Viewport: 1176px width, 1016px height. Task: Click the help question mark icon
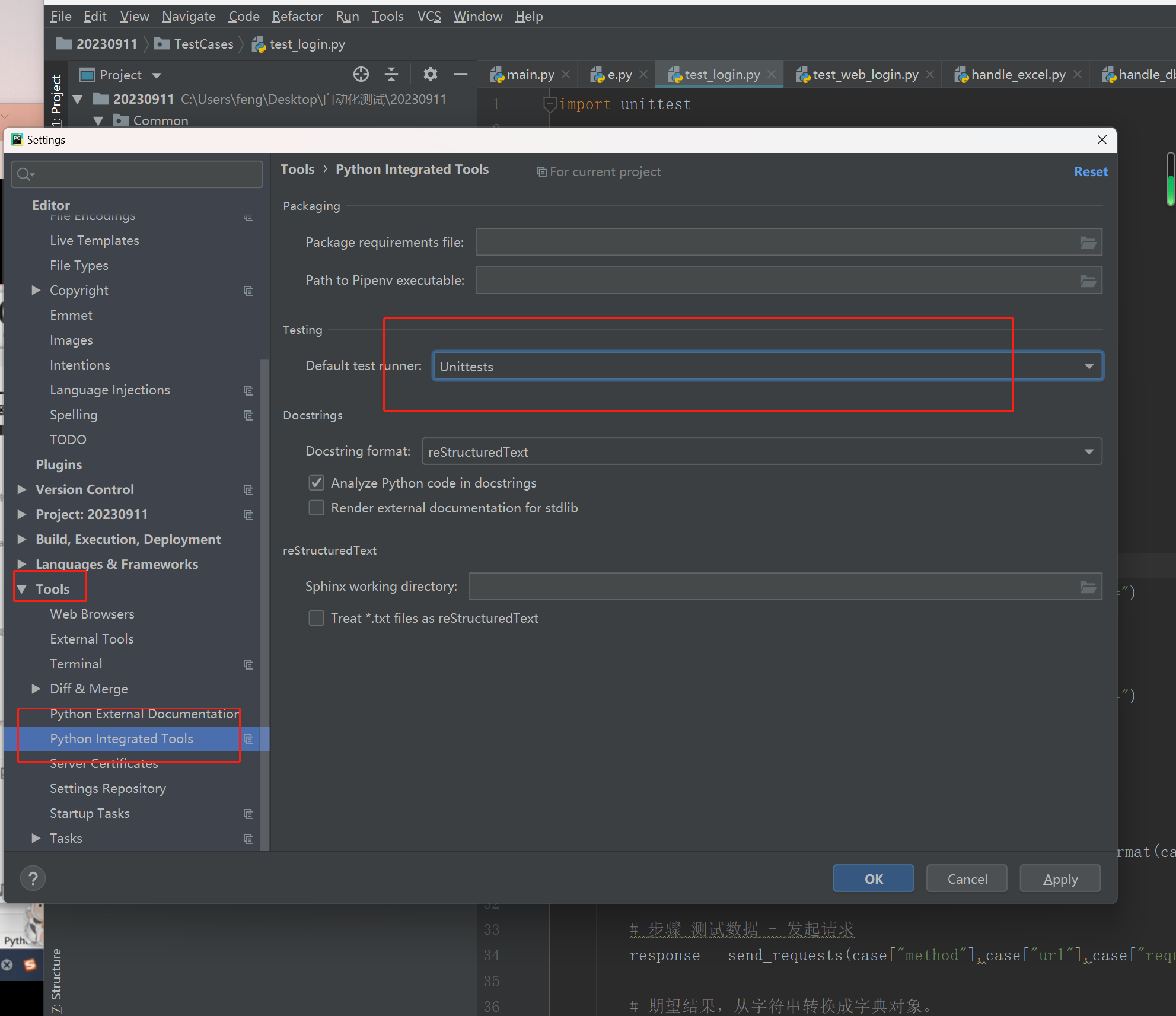(33, 878)
